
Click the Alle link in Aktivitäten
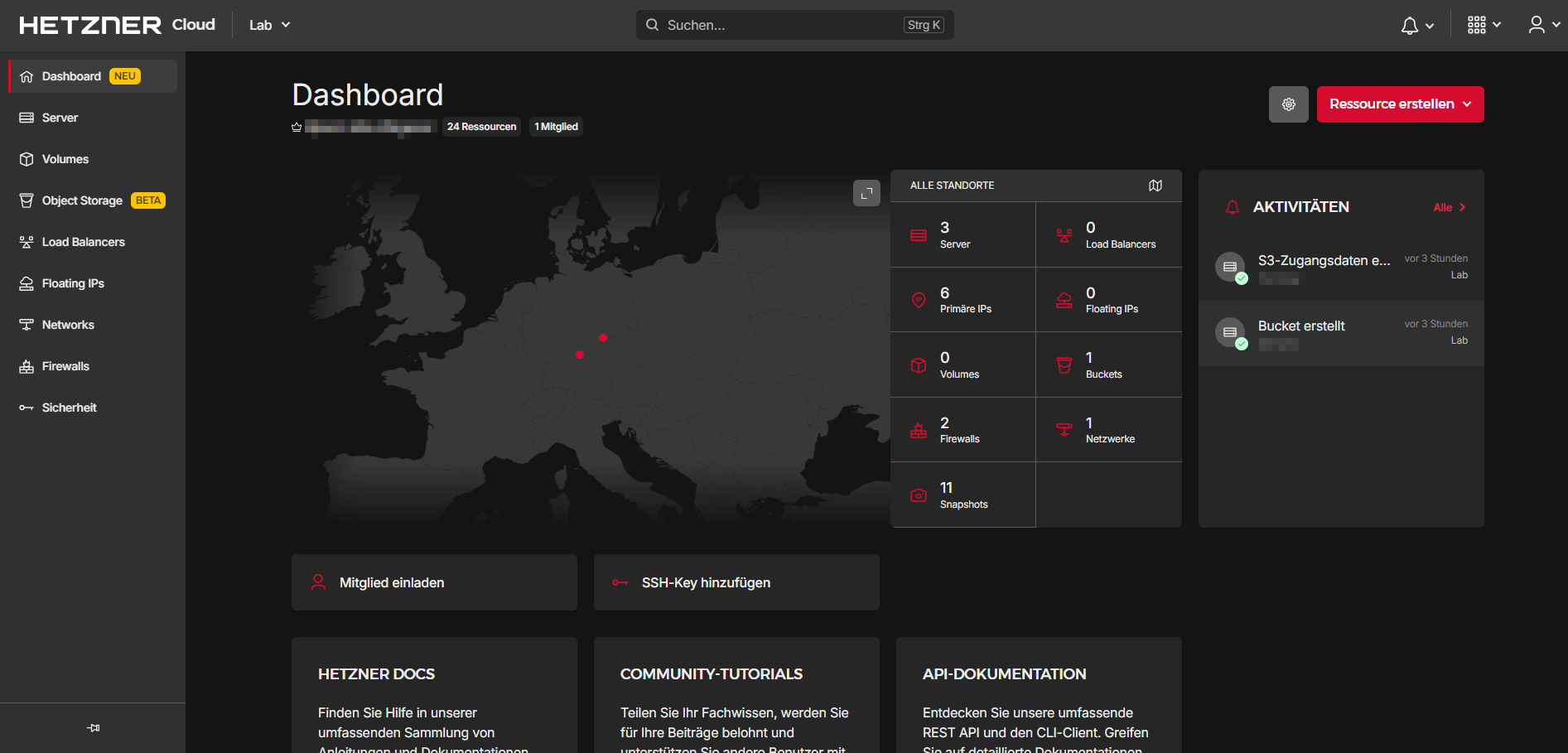(x=1450, y=207)
